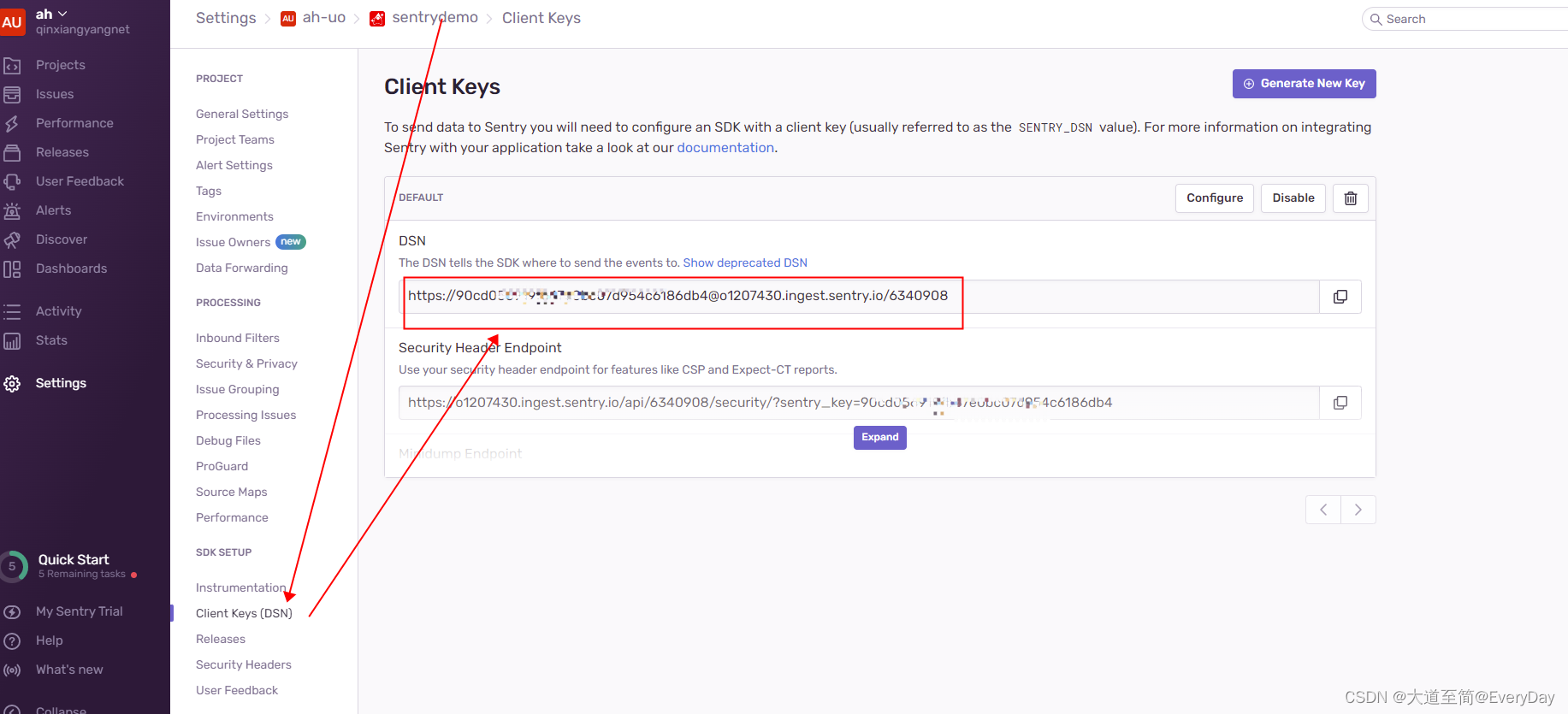Click the AU organization avatar
The image size is (1568, 714).
(x=12, y=21)
